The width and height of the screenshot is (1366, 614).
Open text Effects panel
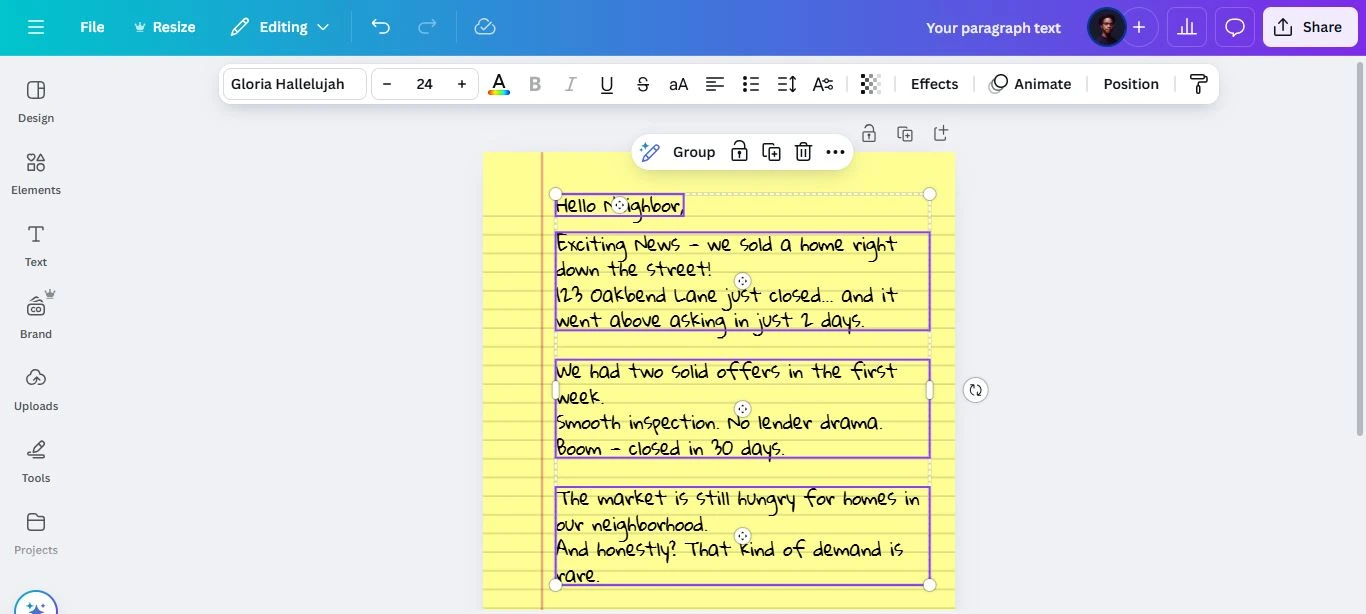click(x=934, y=84)
